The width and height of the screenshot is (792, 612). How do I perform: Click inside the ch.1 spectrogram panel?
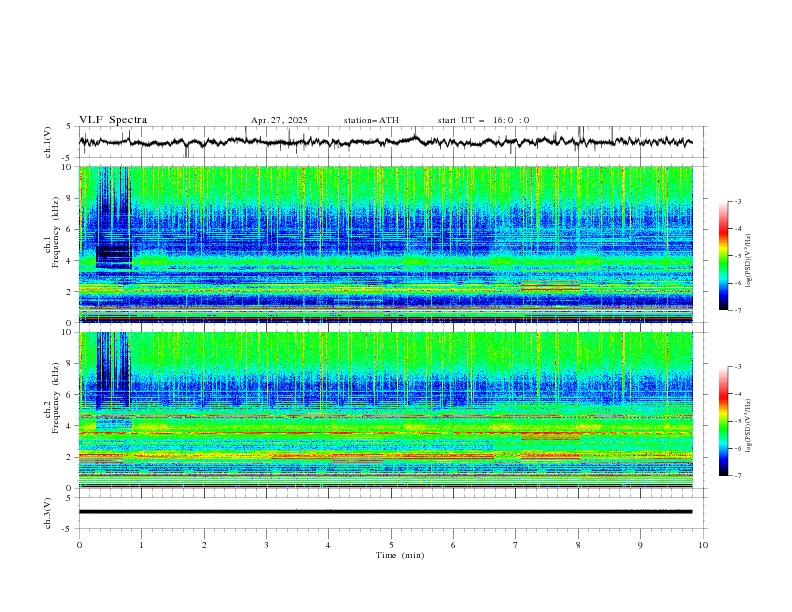[386, 244]
